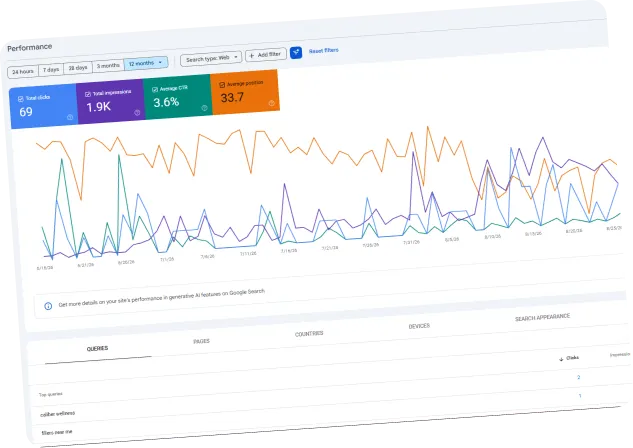Select the 3 months range
Screen dimensions: 633x448
point(108,66)
